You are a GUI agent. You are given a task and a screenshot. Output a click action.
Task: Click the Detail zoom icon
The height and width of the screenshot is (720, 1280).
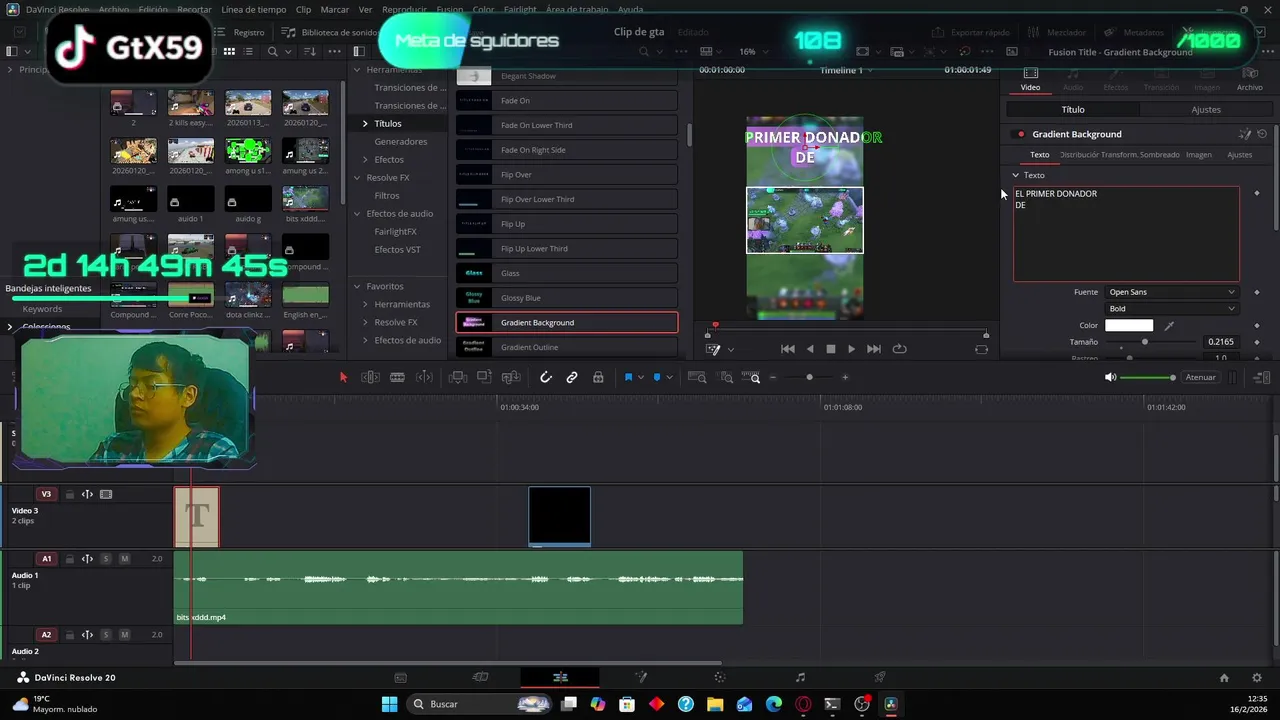(x=727, y=377)
